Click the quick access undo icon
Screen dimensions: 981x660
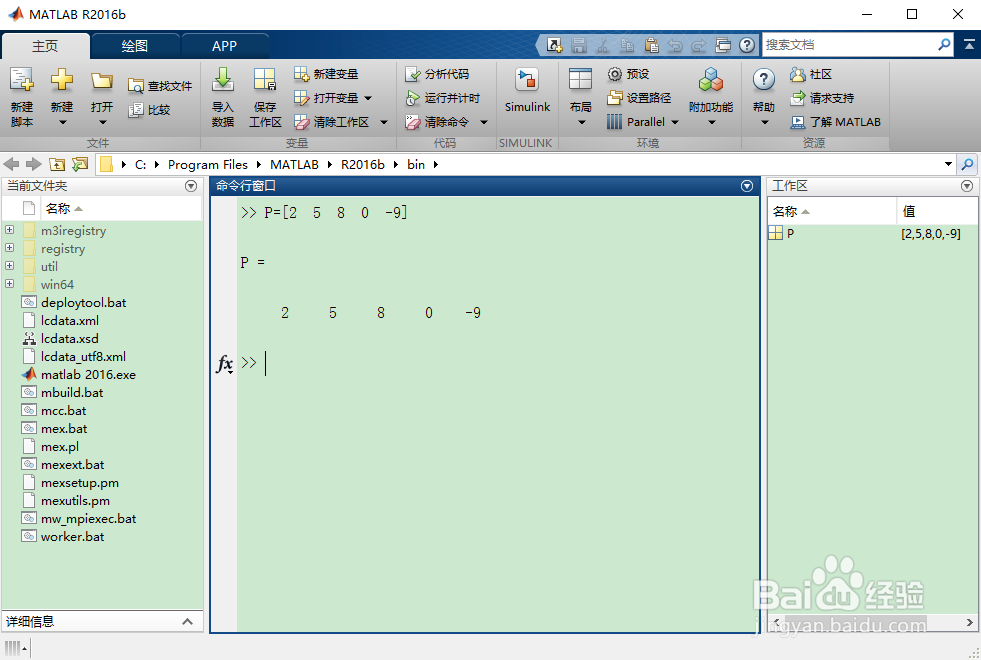pyautogui.click(x=675, y=45)
